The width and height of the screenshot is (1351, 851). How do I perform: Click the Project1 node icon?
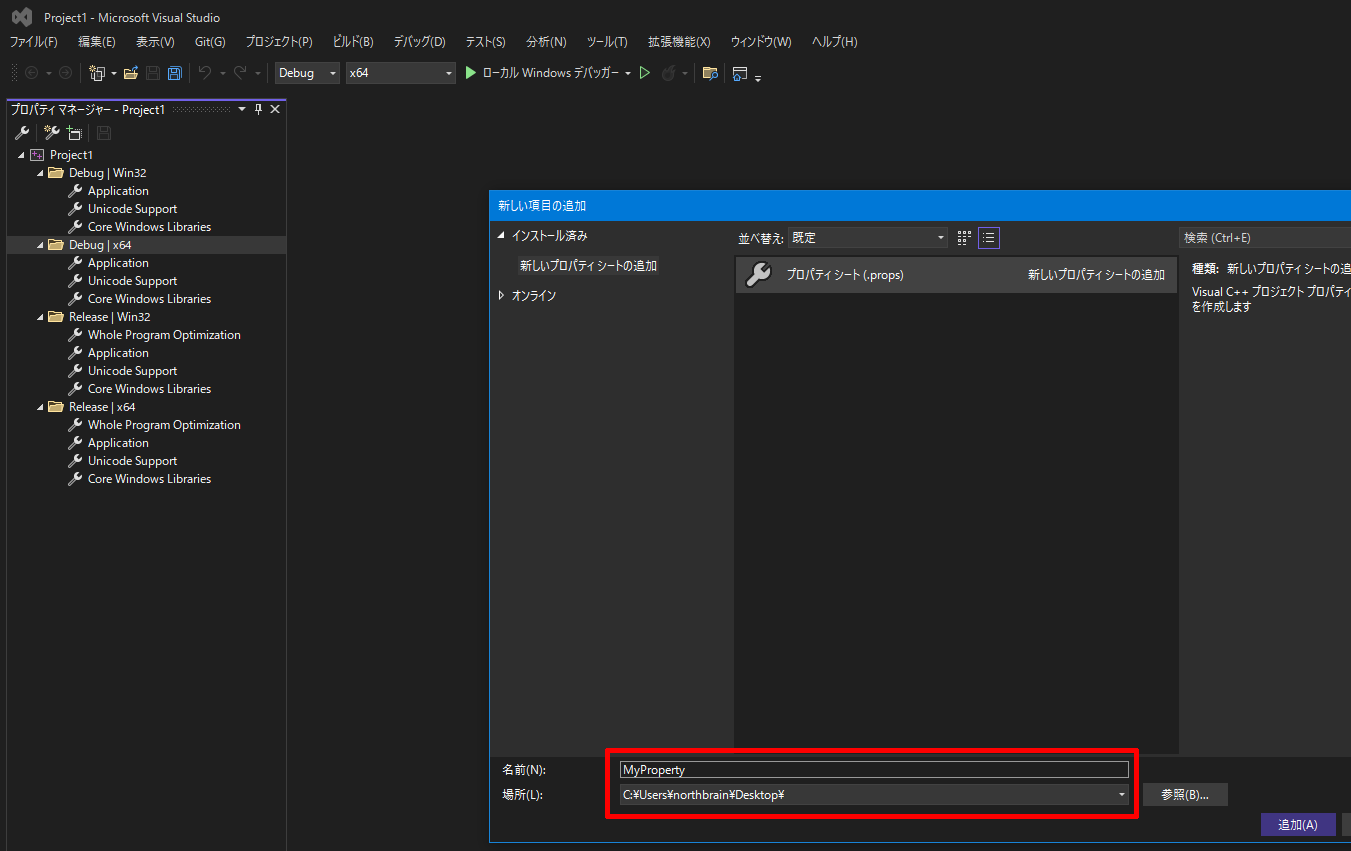(x=37, y=155)
